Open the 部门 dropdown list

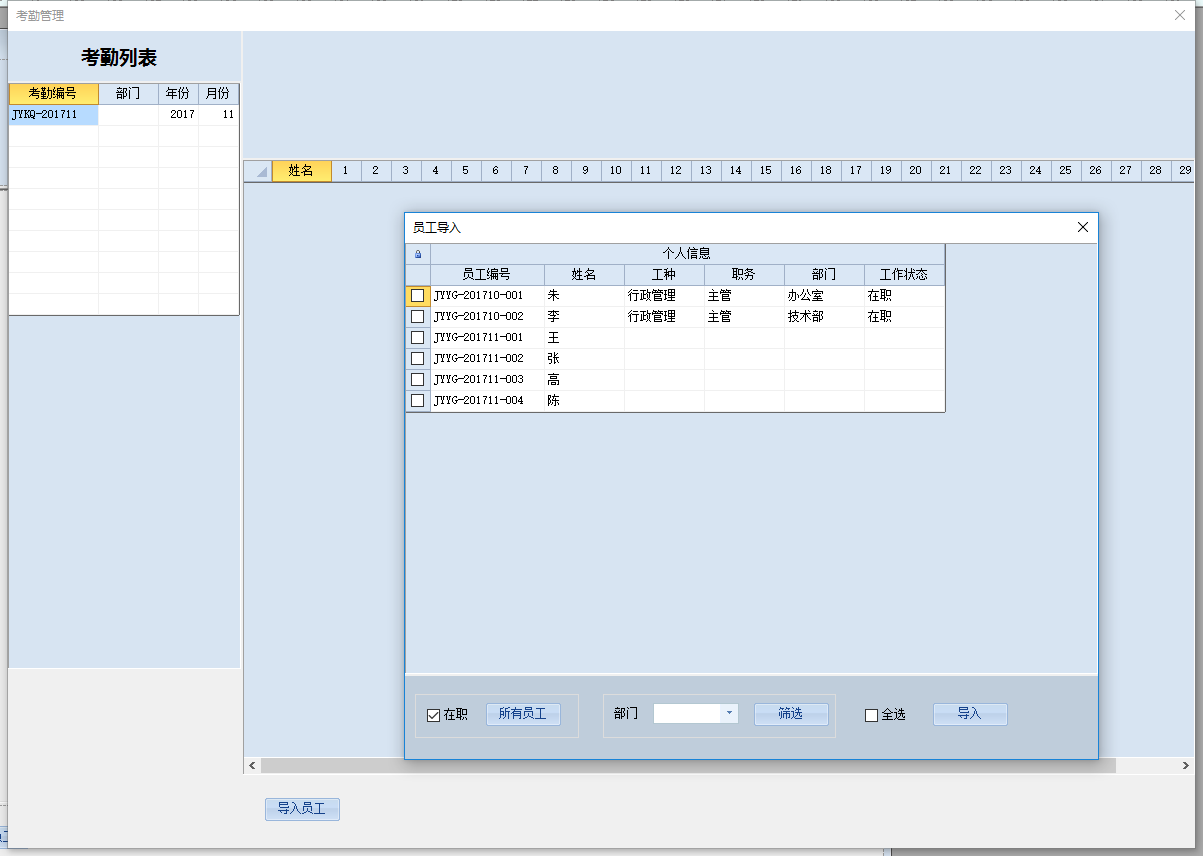coord(729,714)
